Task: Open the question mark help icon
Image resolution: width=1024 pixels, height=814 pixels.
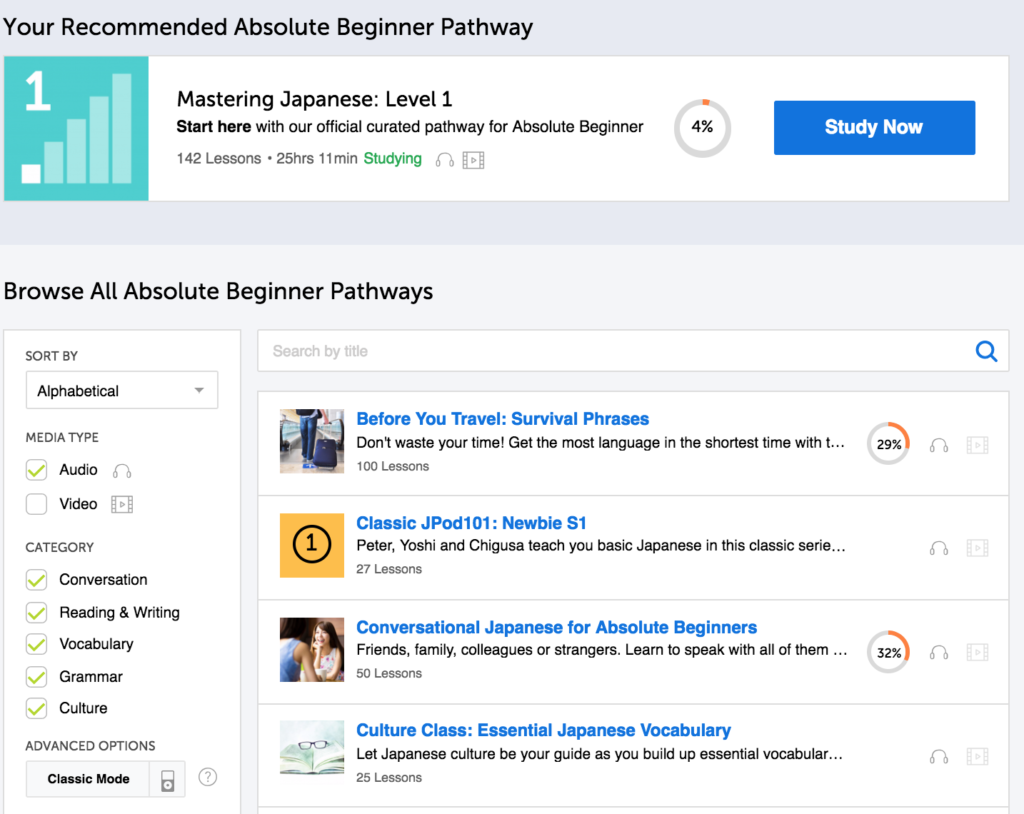Action: (207, 778)
